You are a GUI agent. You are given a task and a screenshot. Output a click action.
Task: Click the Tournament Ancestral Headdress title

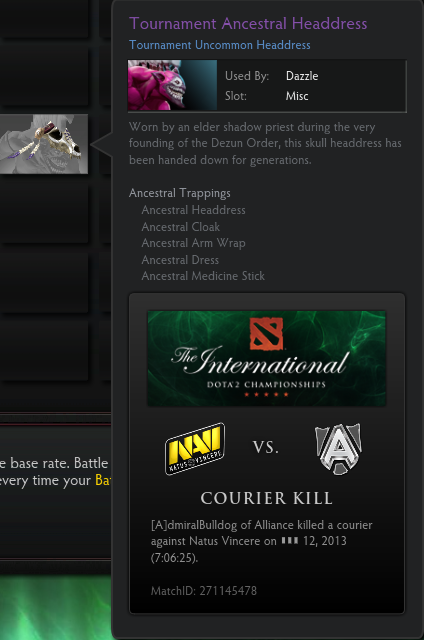(x=248, y=24)
